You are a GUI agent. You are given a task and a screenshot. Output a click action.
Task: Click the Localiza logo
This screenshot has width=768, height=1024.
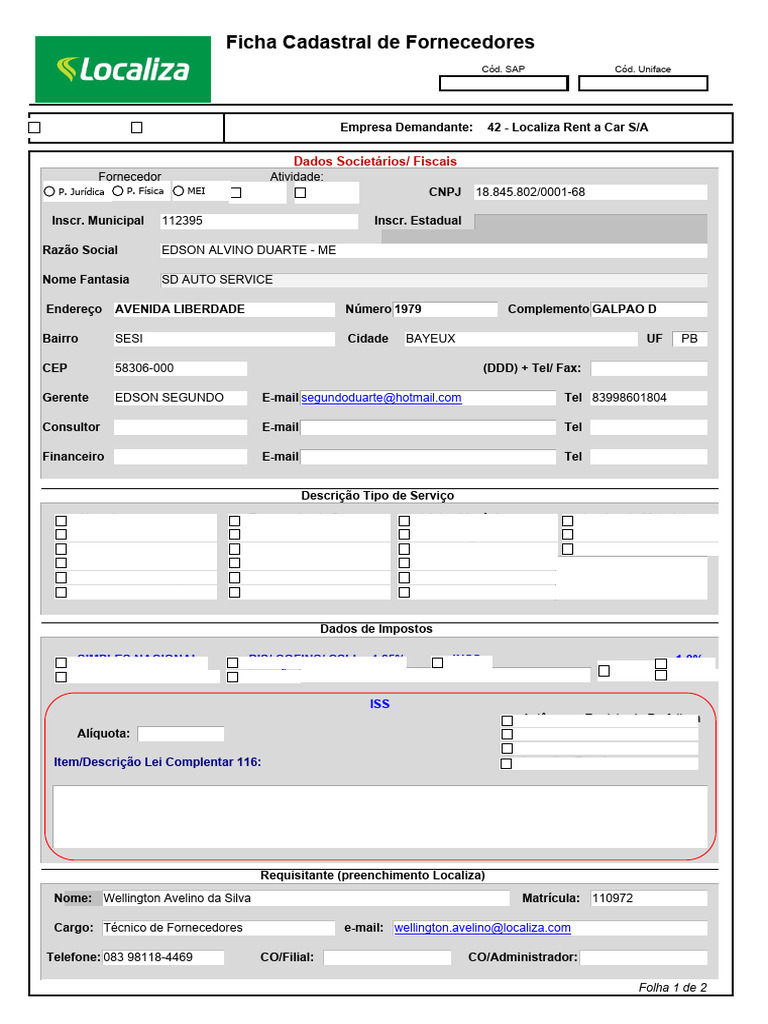(123, 69)
